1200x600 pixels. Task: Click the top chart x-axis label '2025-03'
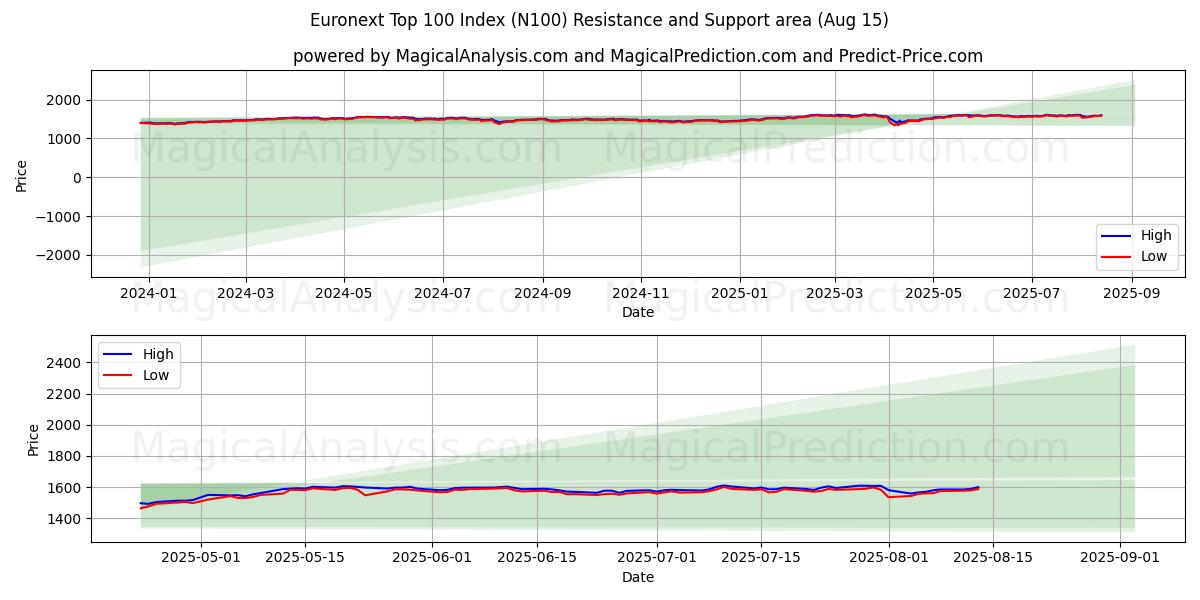pos(835,294)
